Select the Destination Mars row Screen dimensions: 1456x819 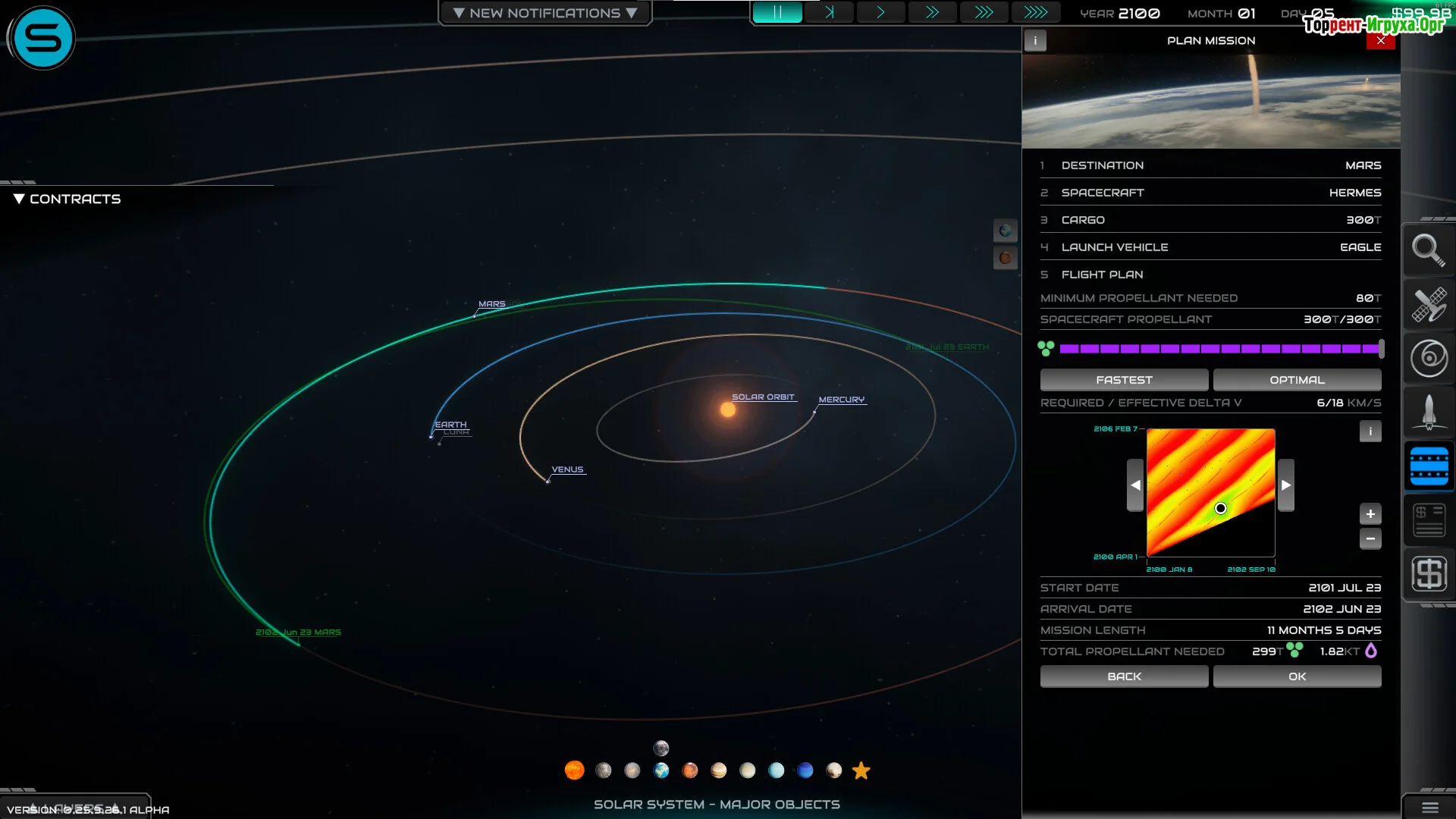[1210, 165]
